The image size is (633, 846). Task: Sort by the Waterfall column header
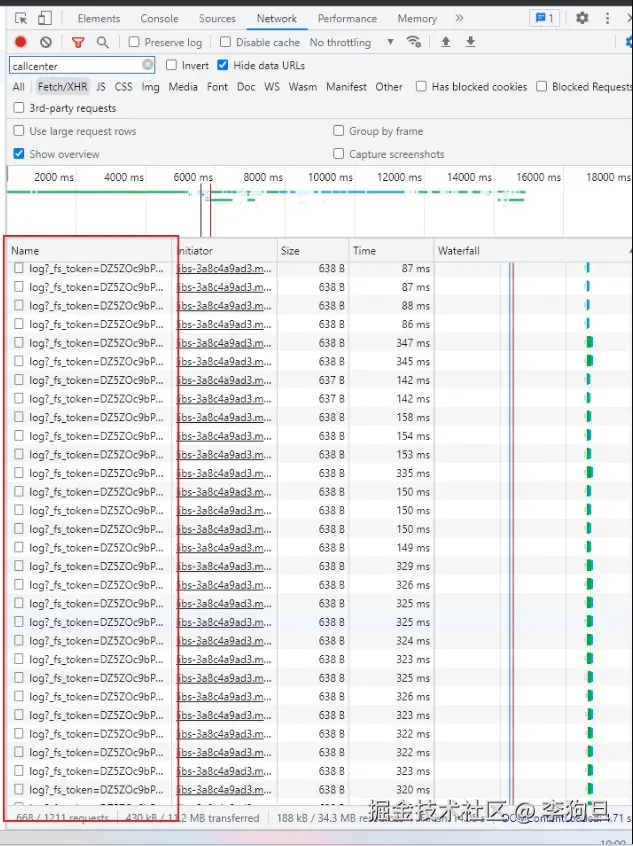coord(533,250)
